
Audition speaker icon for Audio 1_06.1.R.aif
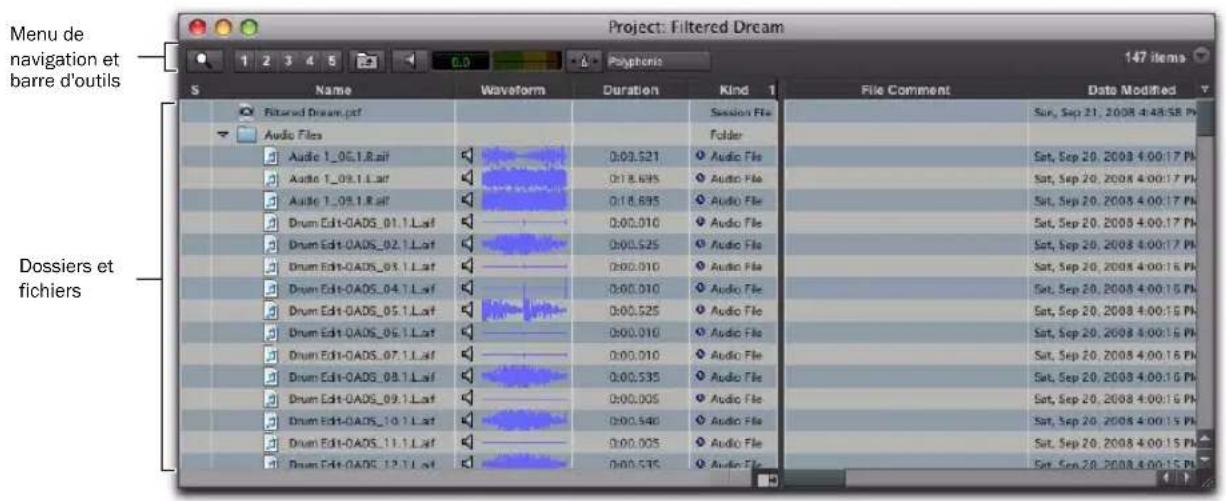click(467, 155)
